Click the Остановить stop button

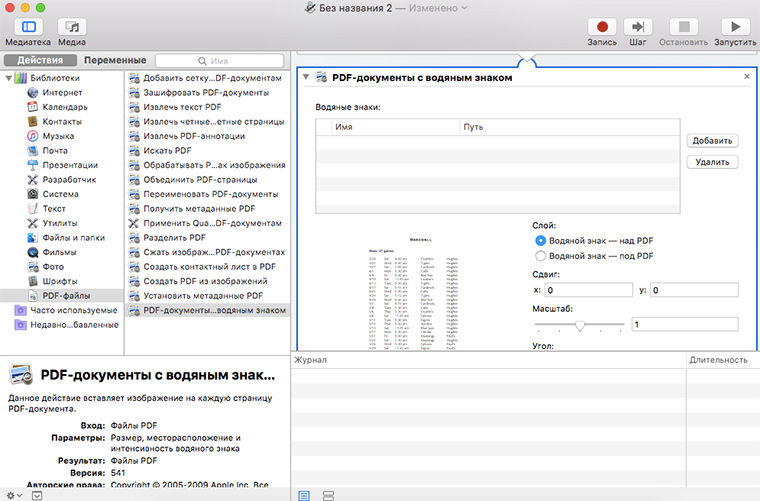(683, 27)
